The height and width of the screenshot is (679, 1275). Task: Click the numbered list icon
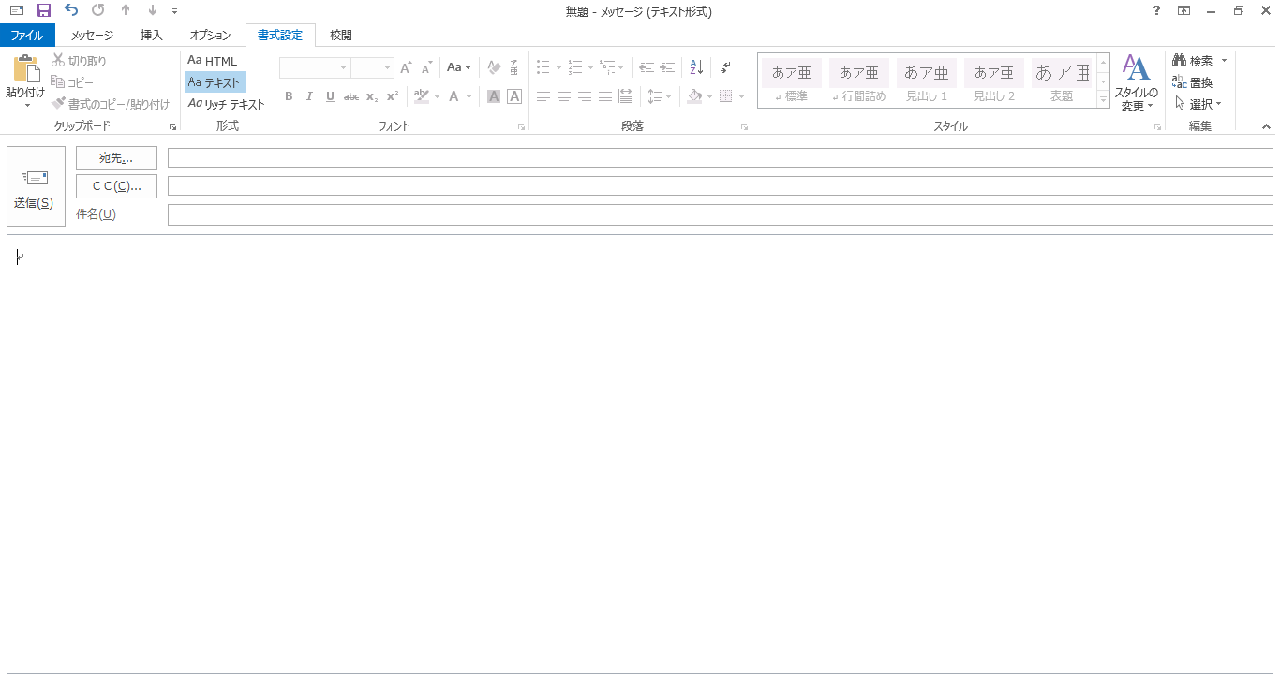575,68
